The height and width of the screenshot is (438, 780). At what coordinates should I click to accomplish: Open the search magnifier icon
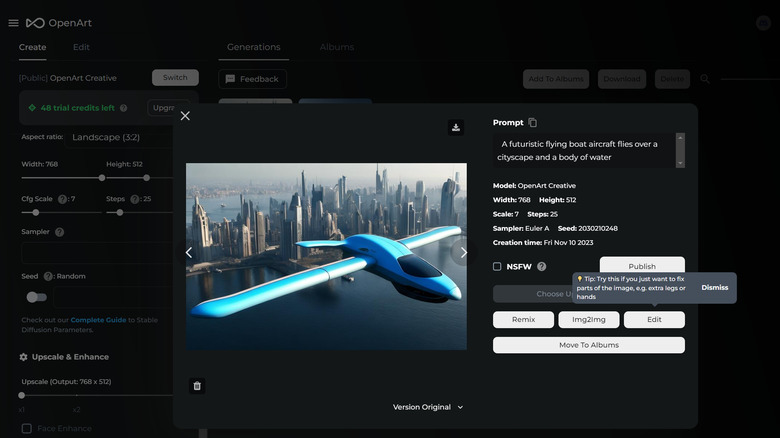coord(705,79)
